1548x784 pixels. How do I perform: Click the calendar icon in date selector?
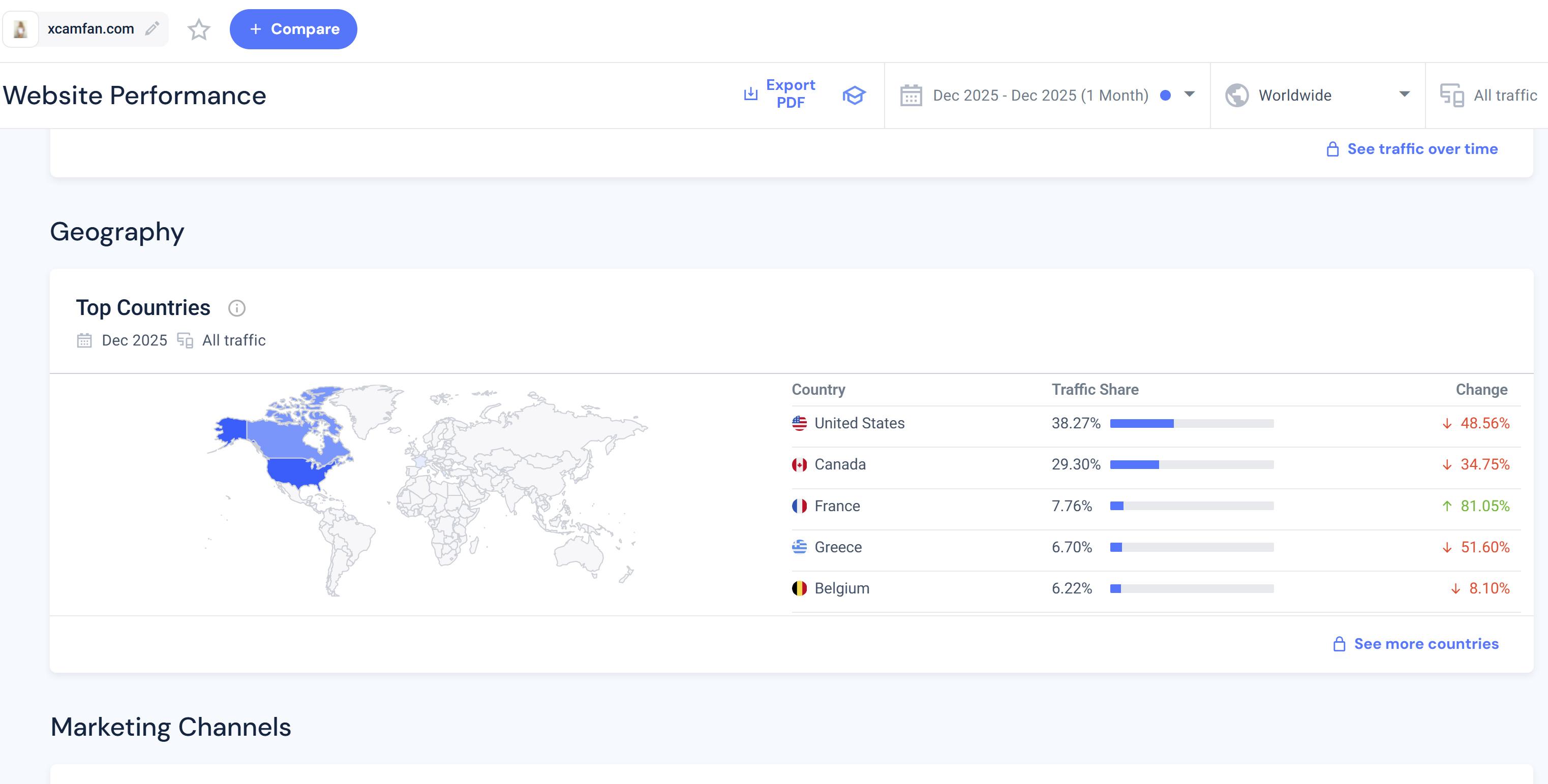point(911,96)
